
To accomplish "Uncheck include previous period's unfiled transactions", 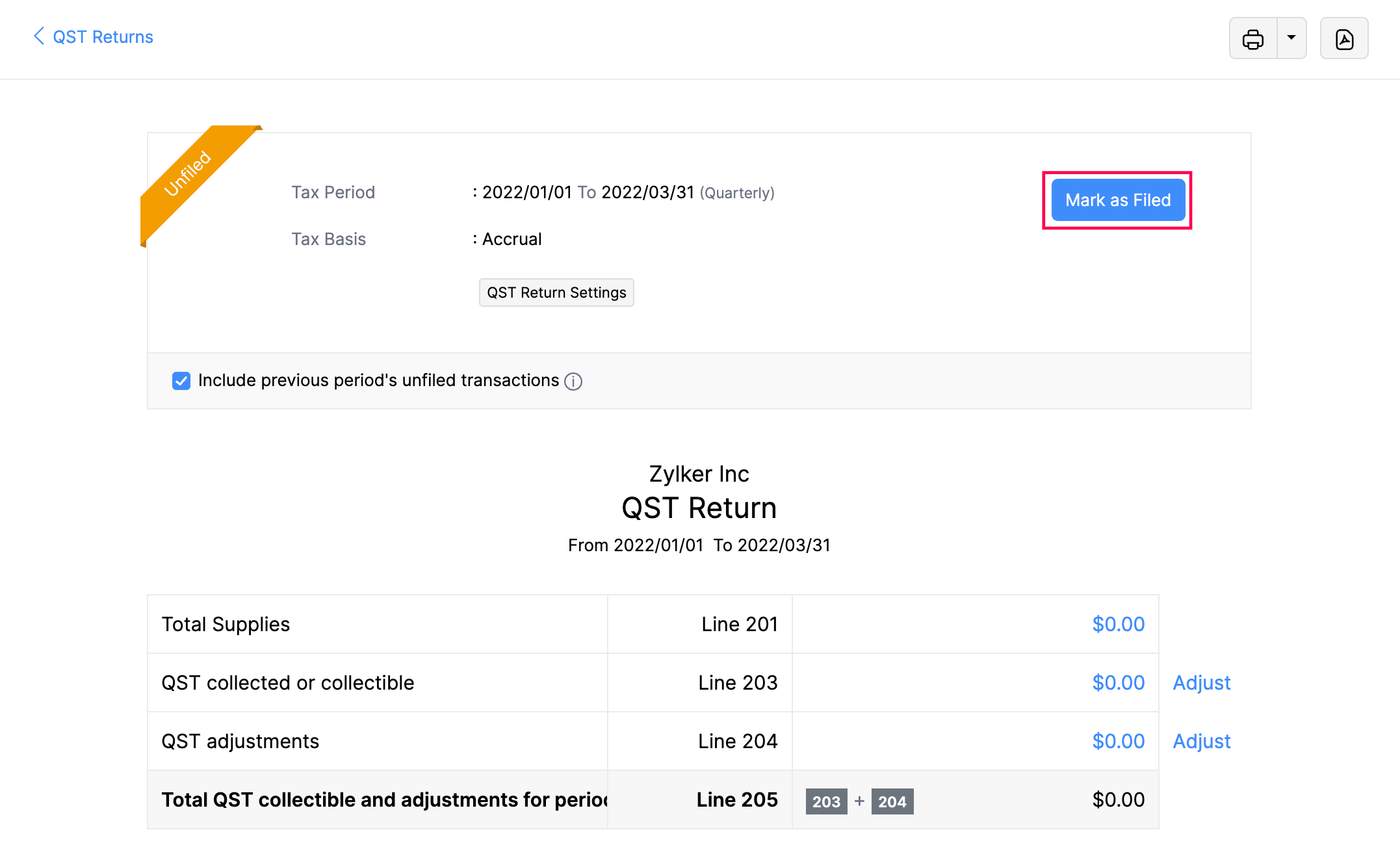I will click(x=181, y=381).
